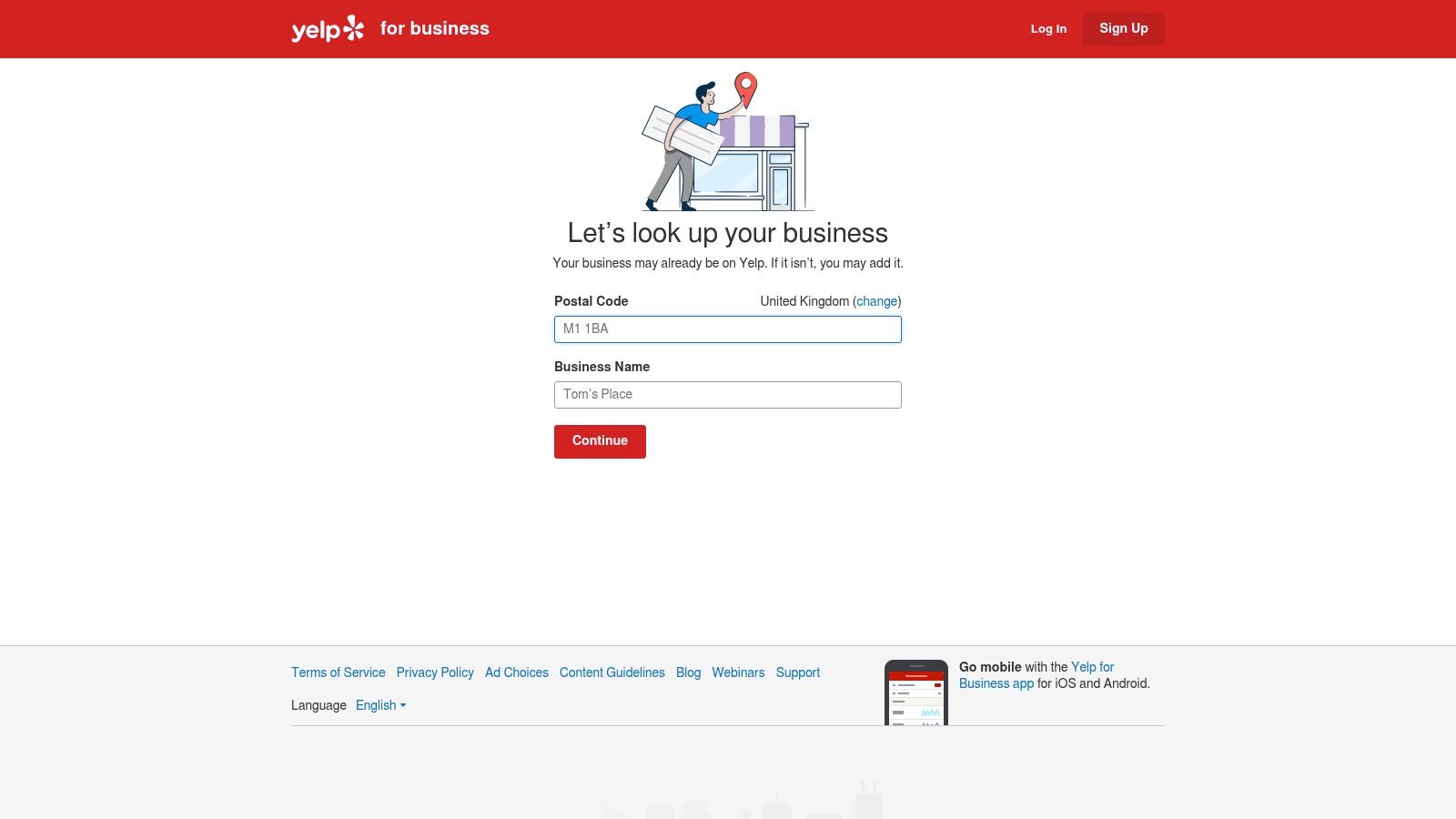
Task: Click the 'for business' header text
Action: (435, 28)
